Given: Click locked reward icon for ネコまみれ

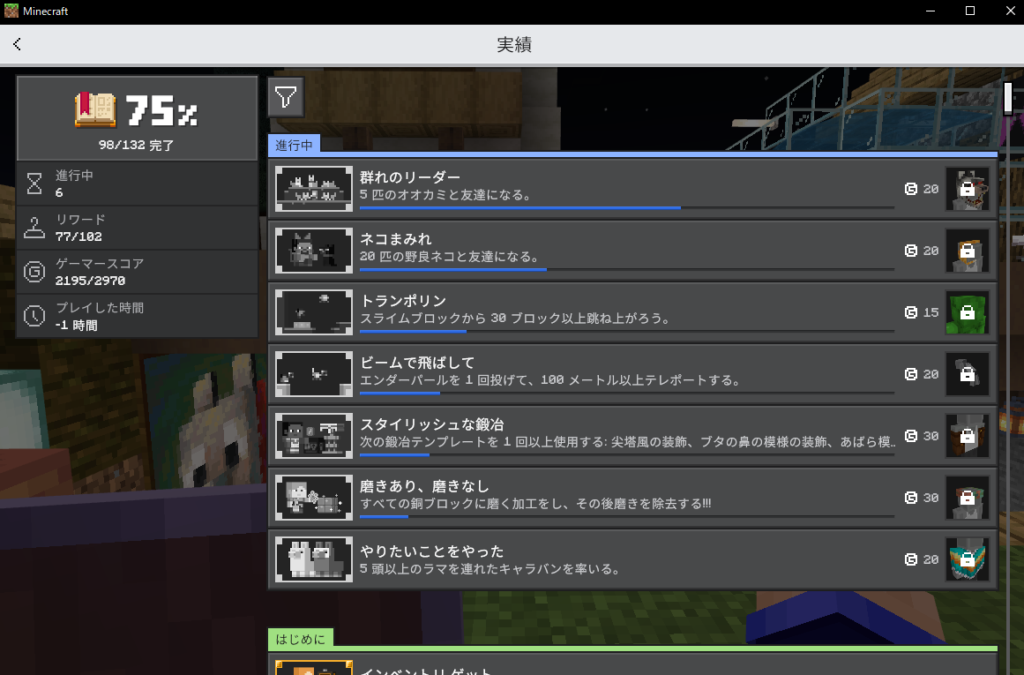Looking at the screenshot, I should click(x=967, y=251).
